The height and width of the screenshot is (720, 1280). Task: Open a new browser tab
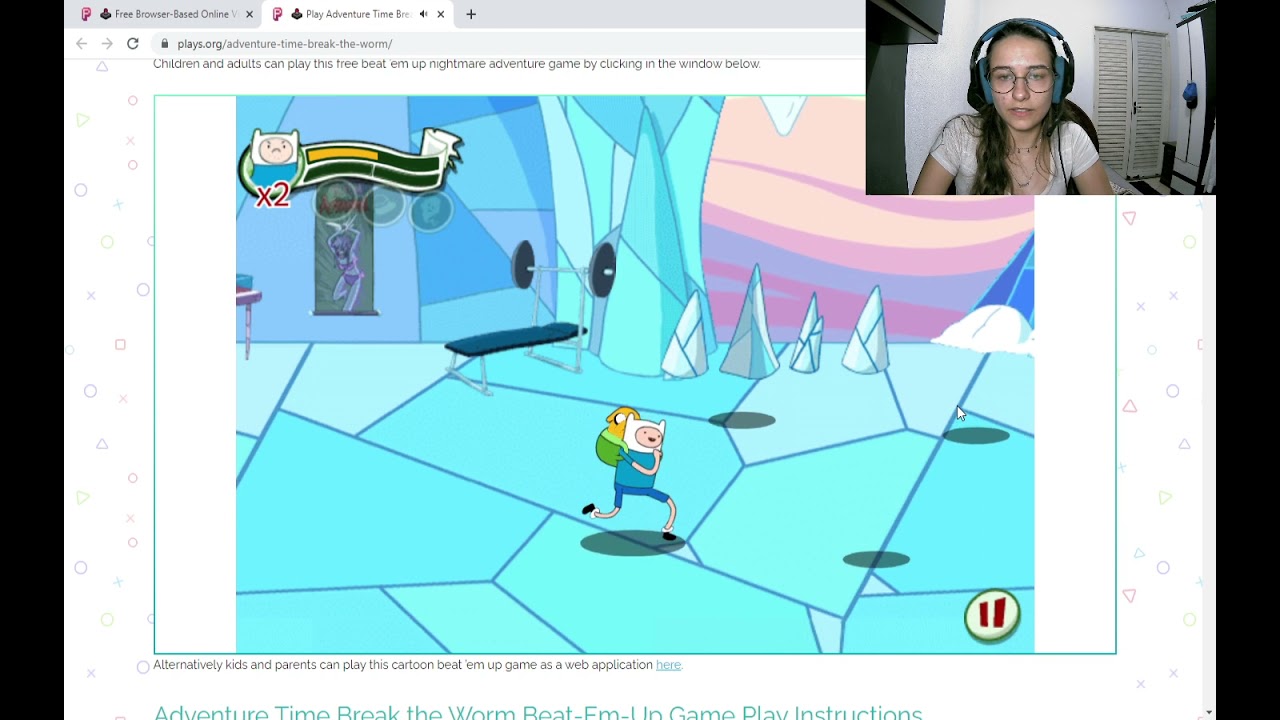pos(471,14)
